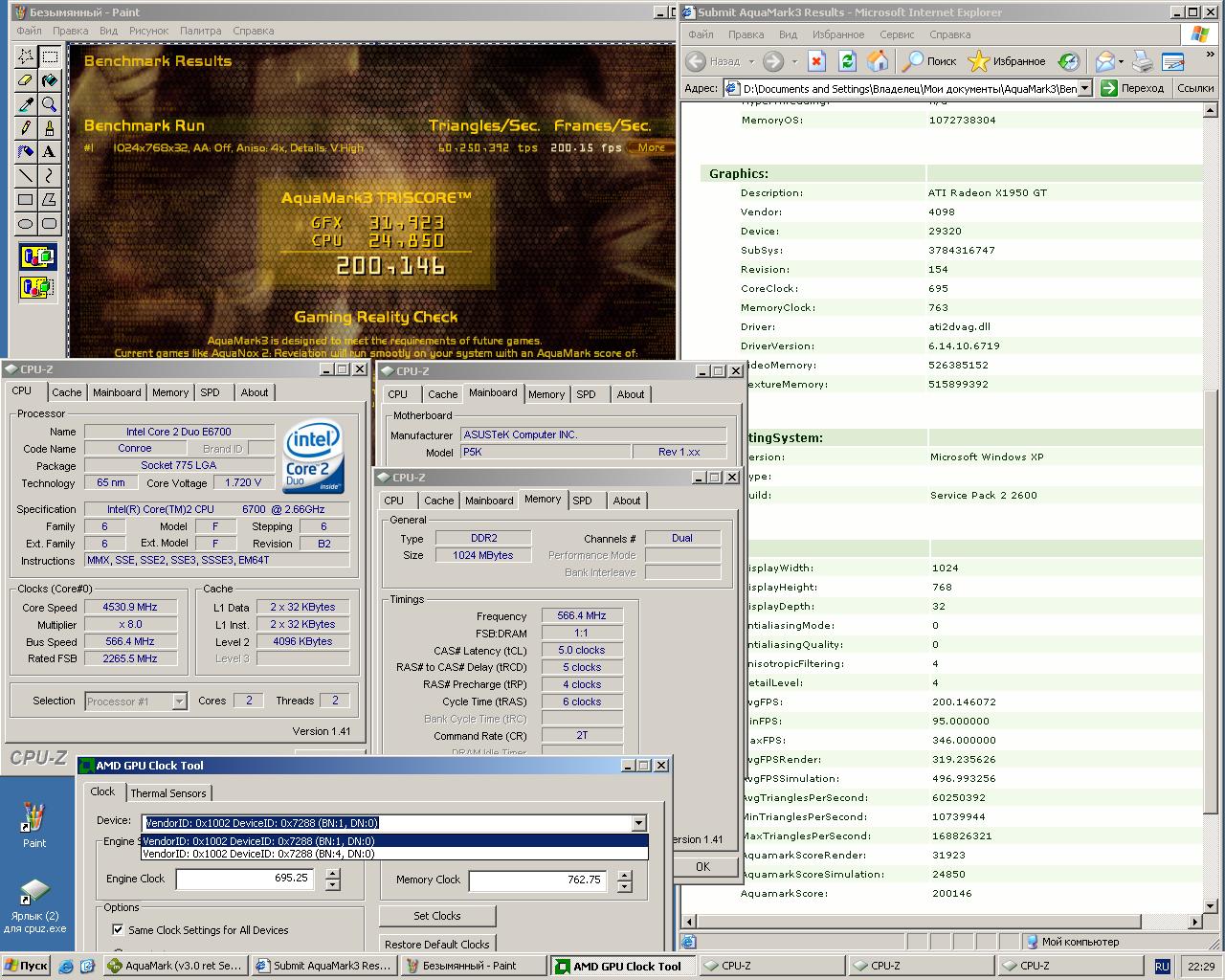Open the History pane in Internet Explorer
Screen dimensions: 1225x980
pos(1069,61)
